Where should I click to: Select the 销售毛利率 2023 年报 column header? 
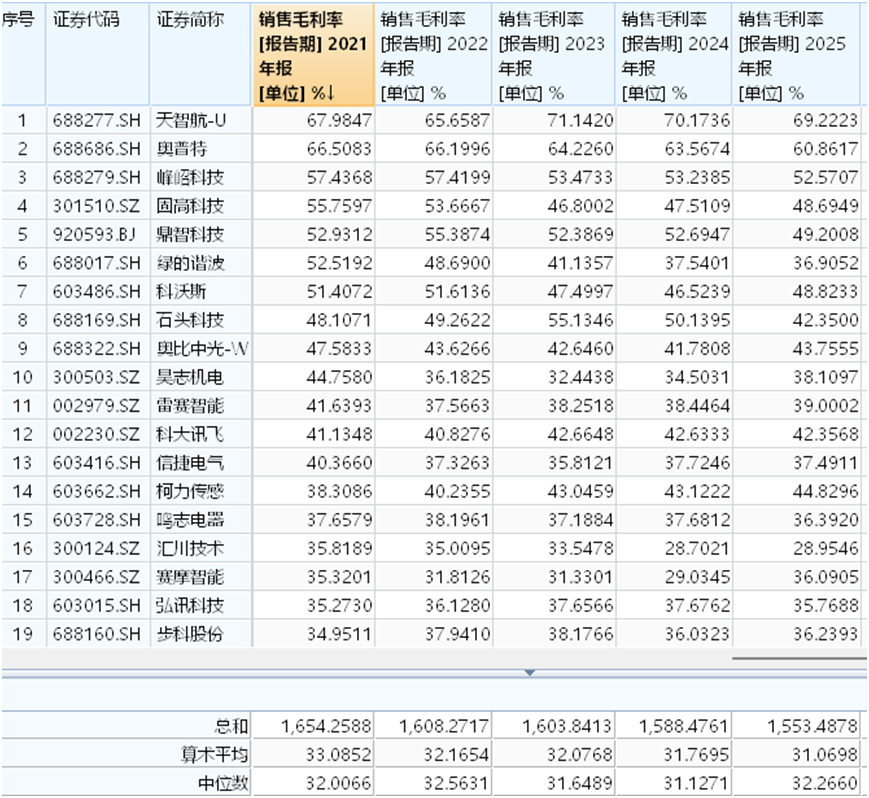(554, 55)
